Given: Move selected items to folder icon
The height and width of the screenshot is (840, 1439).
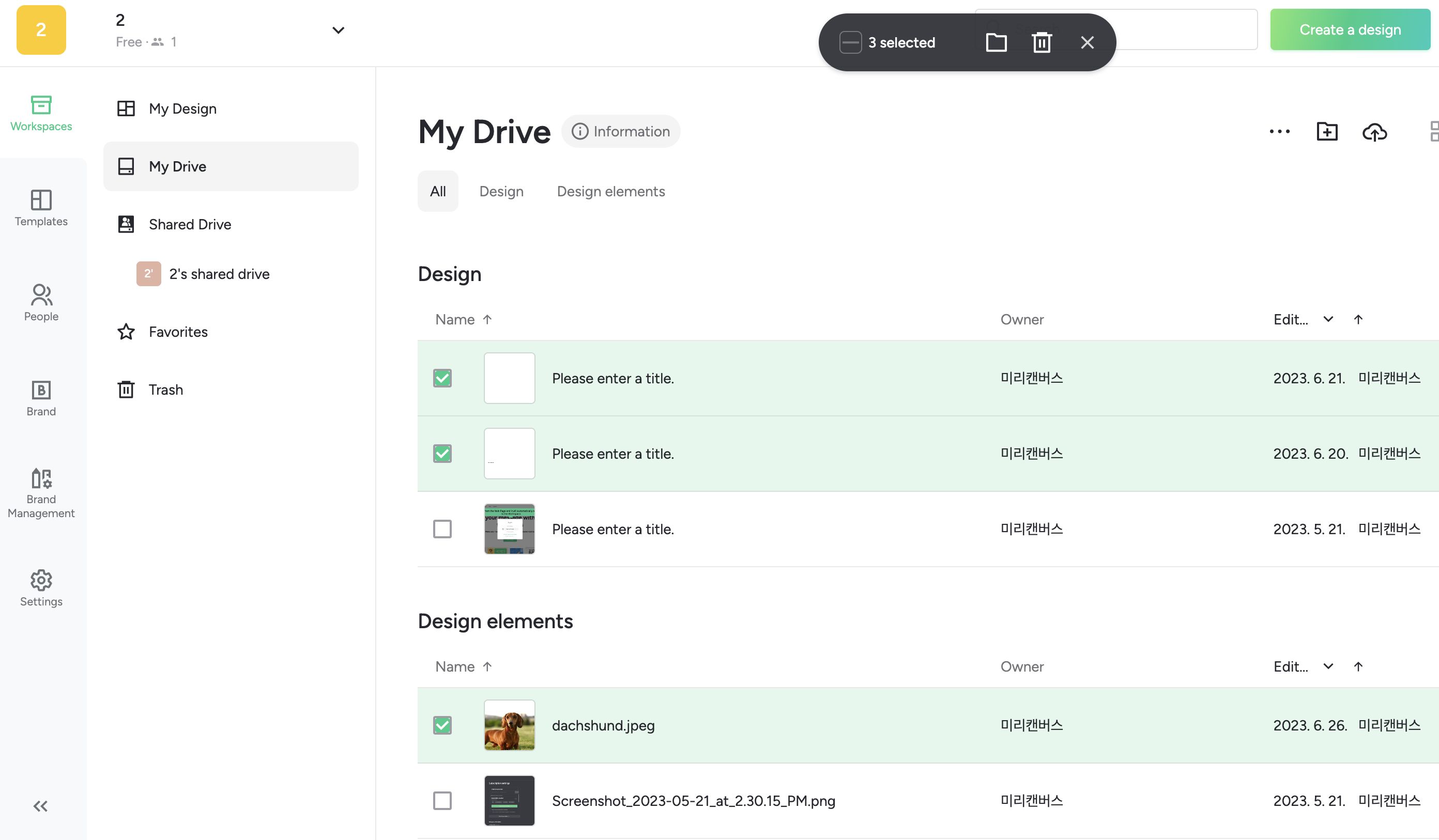Looking at the screenshot, I should pos(996,42).
